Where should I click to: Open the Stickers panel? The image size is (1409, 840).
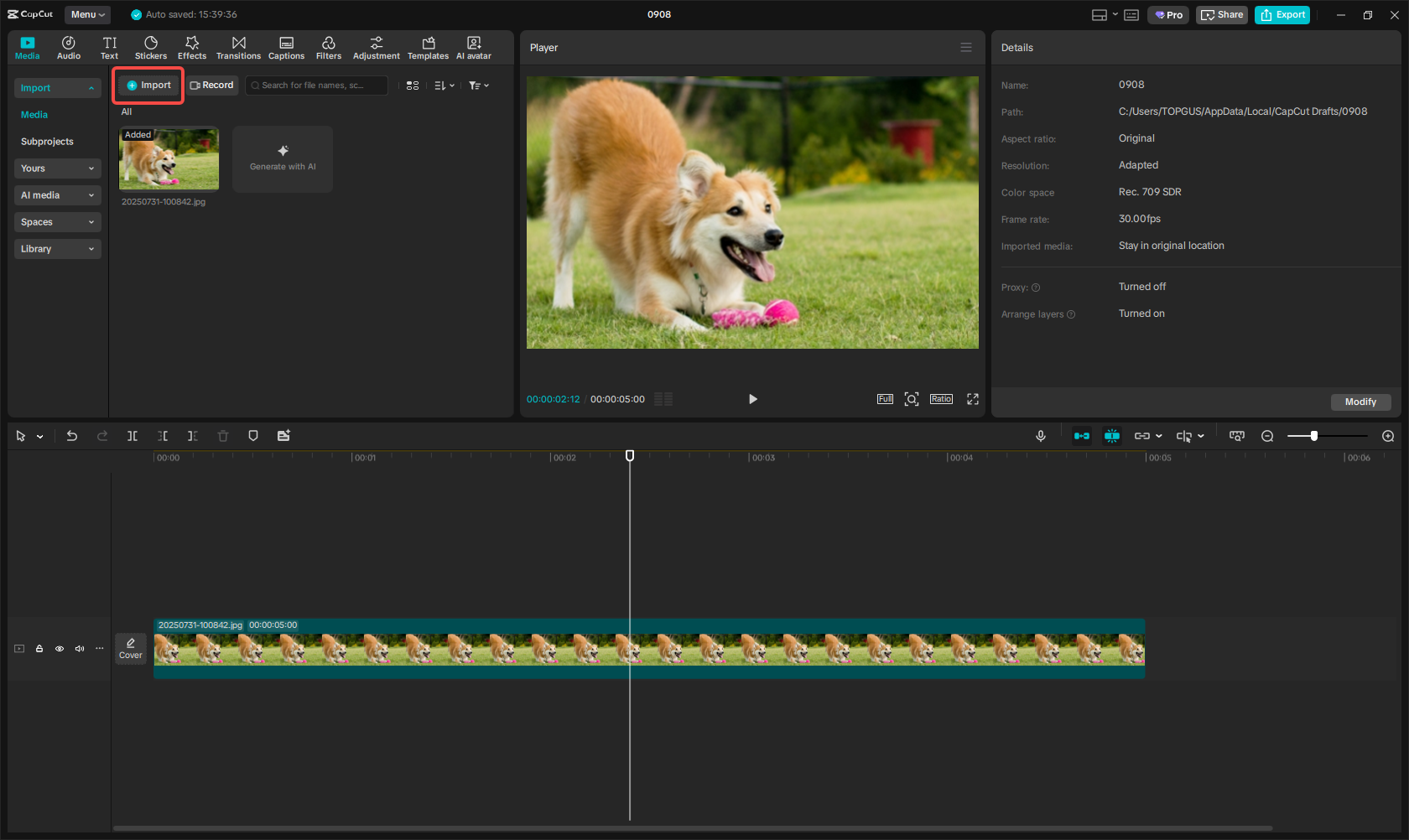click(x=151, y=48)
